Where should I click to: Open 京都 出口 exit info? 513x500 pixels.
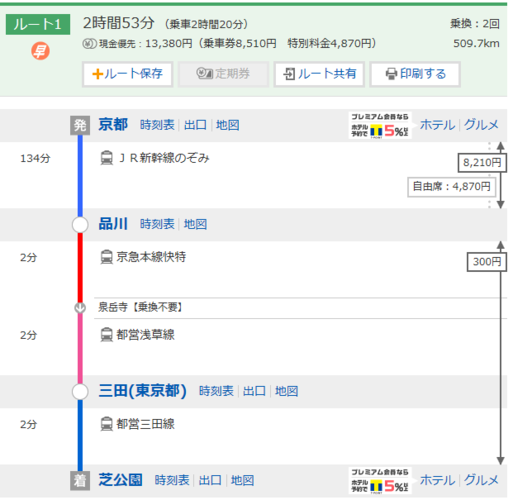click(195, 125)
